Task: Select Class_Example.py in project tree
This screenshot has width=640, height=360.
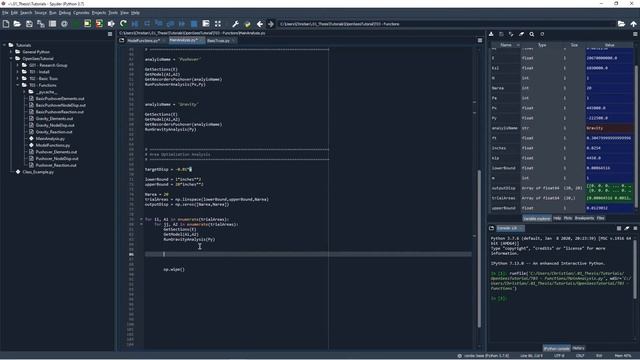Action: (x=38, y=172)
